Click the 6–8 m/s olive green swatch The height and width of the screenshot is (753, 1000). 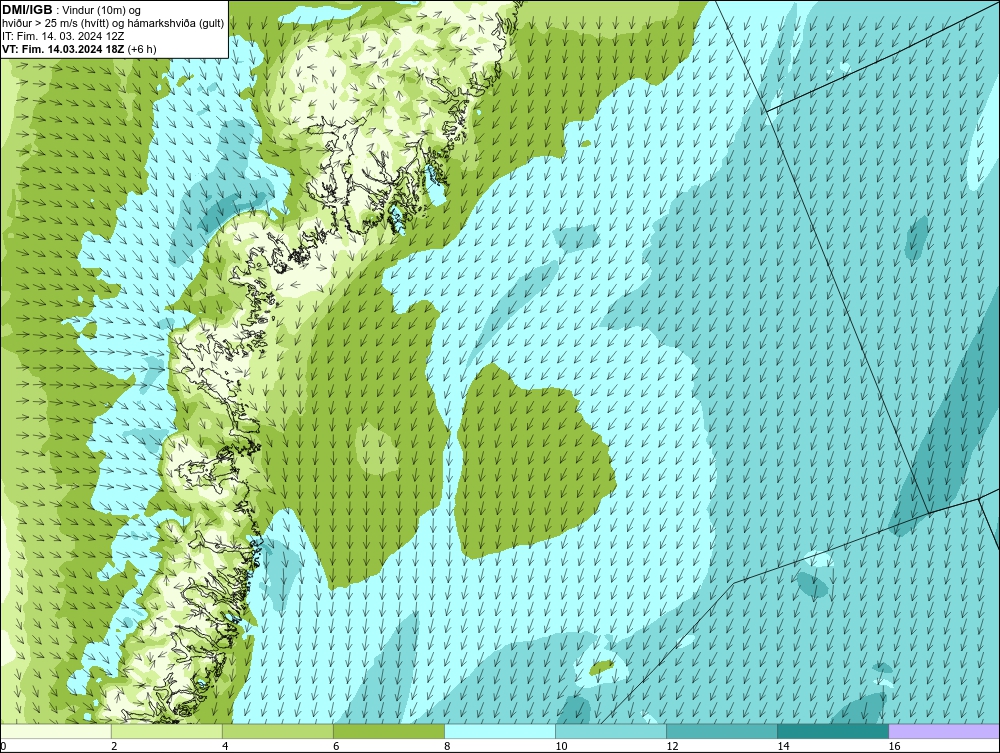click(x=389, y=731)
